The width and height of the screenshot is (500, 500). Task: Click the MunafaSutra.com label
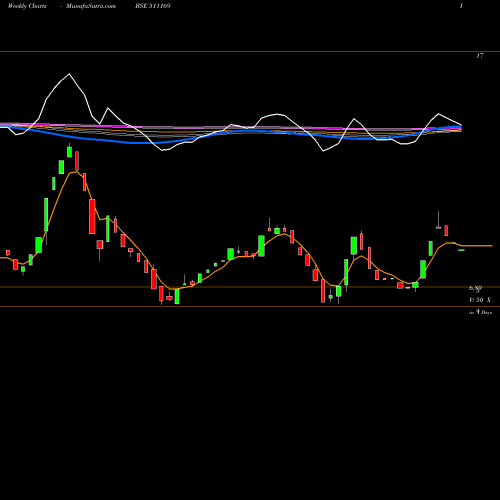pos(91,6)
